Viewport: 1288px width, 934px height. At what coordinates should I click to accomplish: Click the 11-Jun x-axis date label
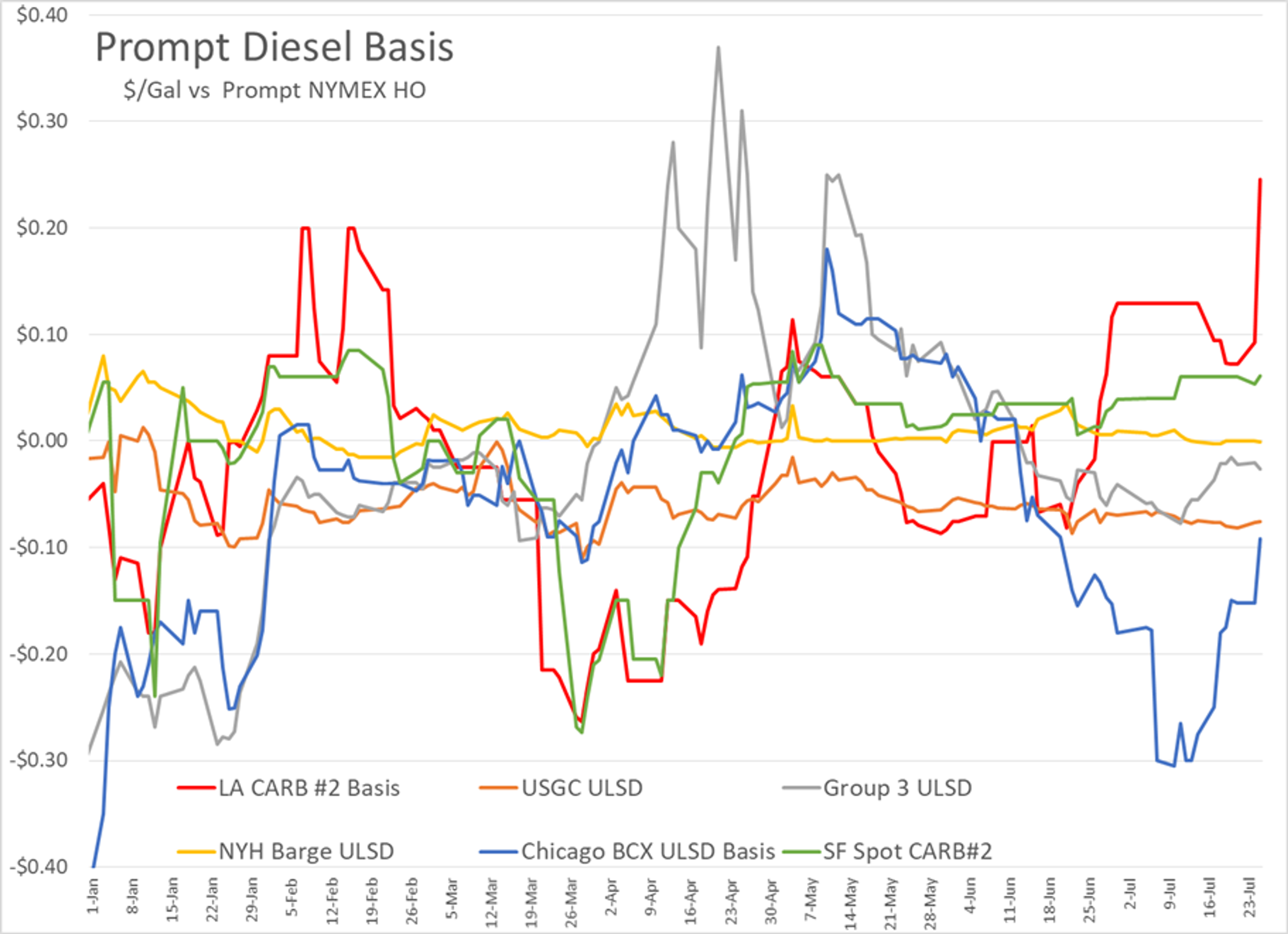tap(1010, 900)
